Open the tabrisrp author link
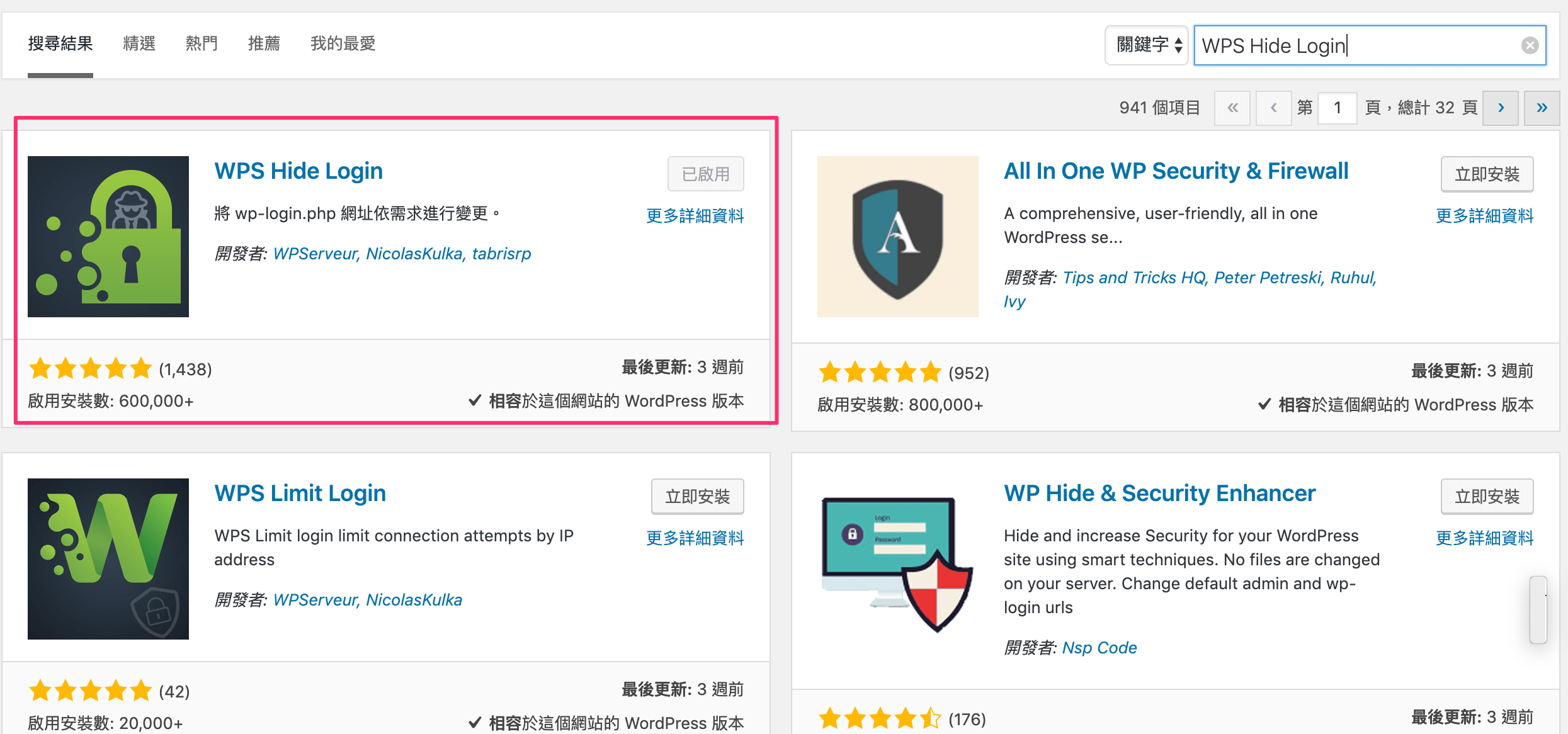This screenshot has width=1568, height=734. point(502,254)
